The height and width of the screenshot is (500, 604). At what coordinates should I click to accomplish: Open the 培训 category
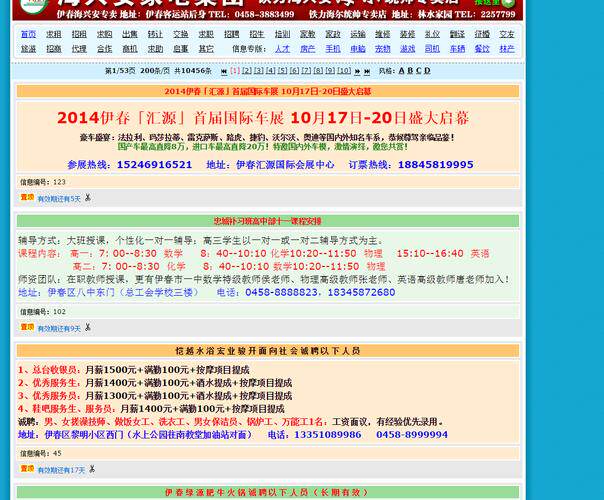tap(282, 34)
